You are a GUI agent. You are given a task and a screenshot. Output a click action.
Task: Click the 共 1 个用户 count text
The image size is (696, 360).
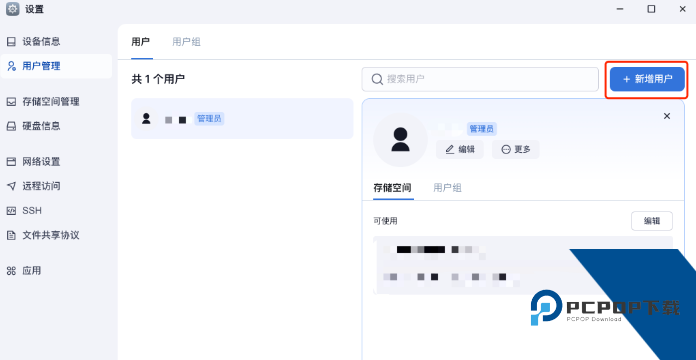click(158, 79)
